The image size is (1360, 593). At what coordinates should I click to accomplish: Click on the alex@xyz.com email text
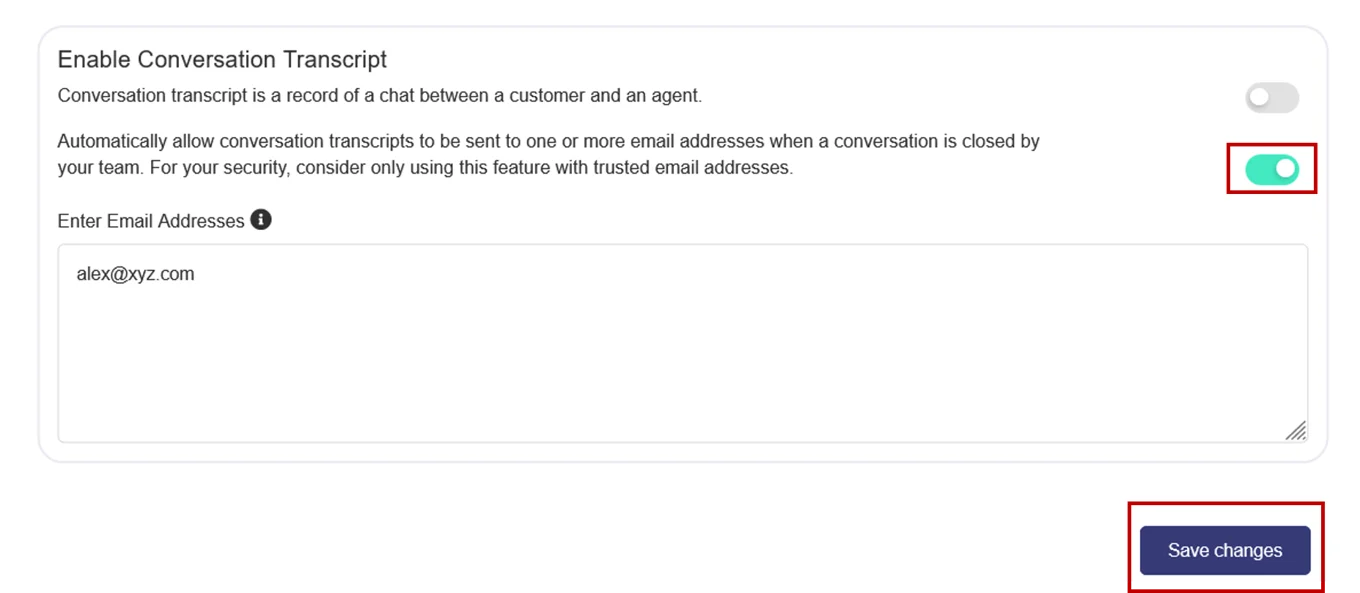pos(135,273)
